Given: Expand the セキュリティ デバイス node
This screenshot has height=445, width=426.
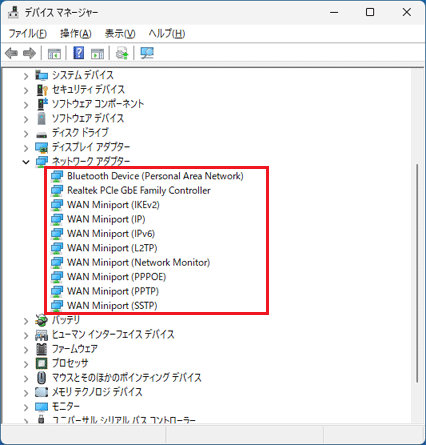Looking at the screenshot, I should point(26,90).
